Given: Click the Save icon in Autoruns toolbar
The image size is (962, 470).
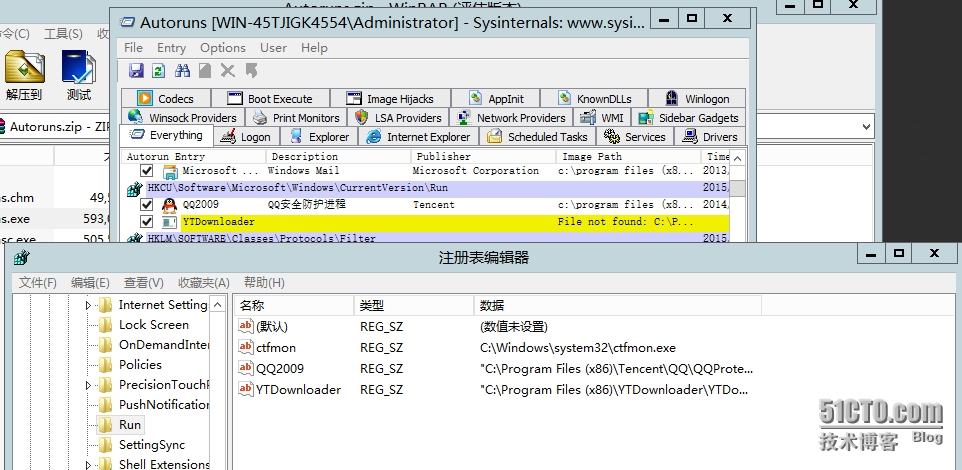Looking at the screenshot, I should click(x=136, y=71).
